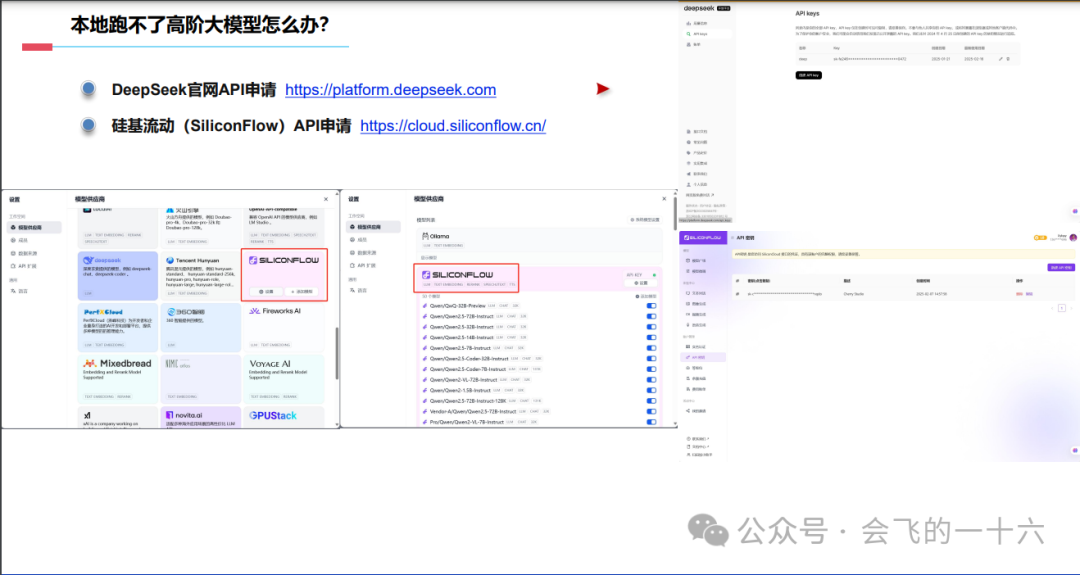Toggle the Qwen2.5-Coder-32B-Instruct model switch

pos(651,359)
